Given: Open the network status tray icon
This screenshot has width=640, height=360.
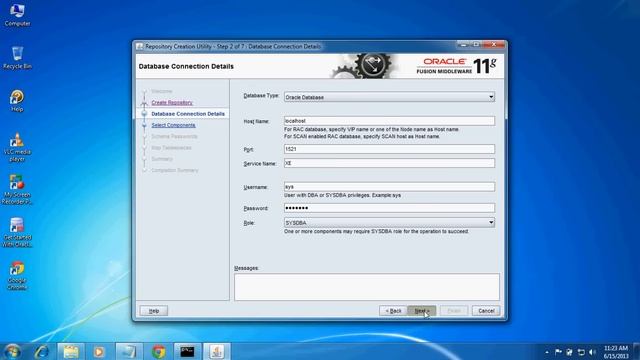Looking at the screenshot, I should pos(581,352).
